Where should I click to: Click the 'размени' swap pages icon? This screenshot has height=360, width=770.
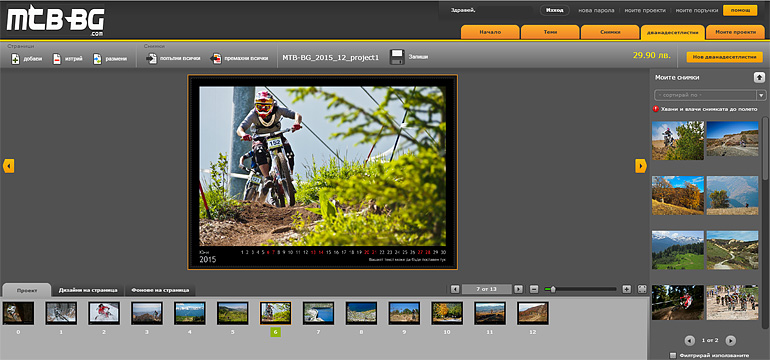(97, 59)
